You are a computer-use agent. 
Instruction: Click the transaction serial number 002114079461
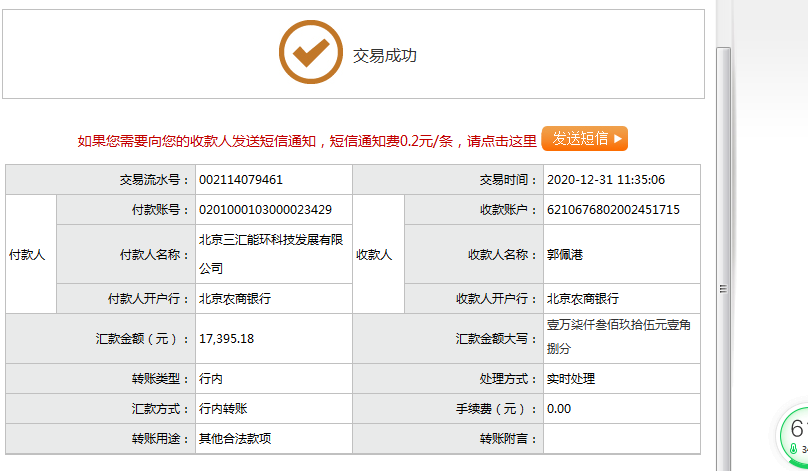241,180
